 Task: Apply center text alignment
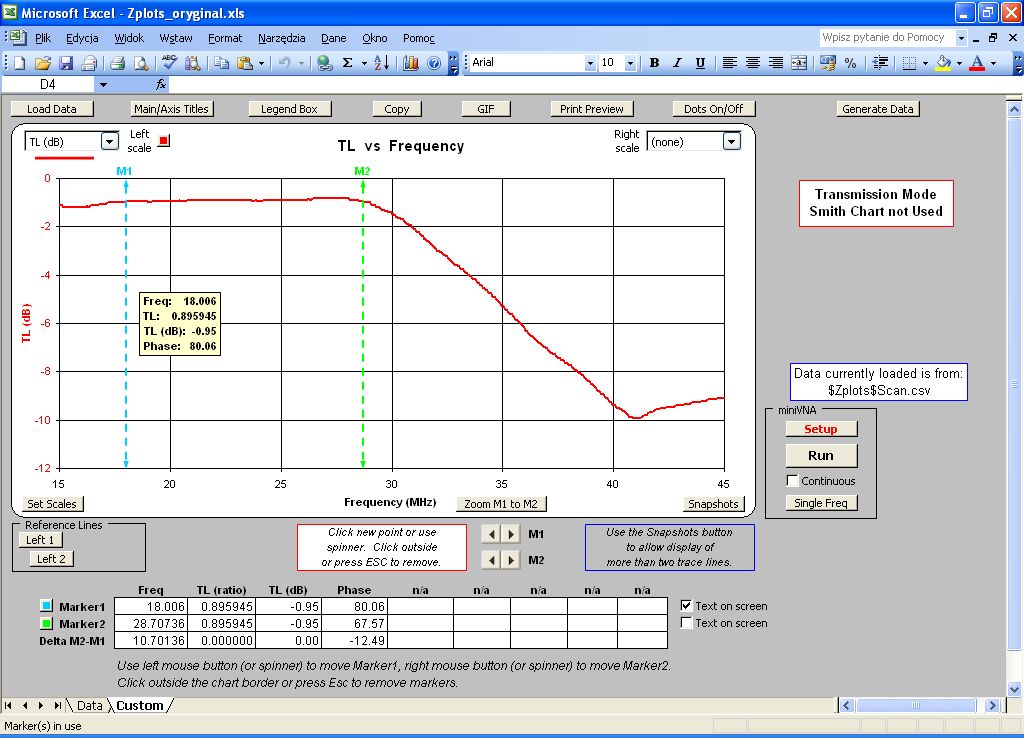click(753, 63)
